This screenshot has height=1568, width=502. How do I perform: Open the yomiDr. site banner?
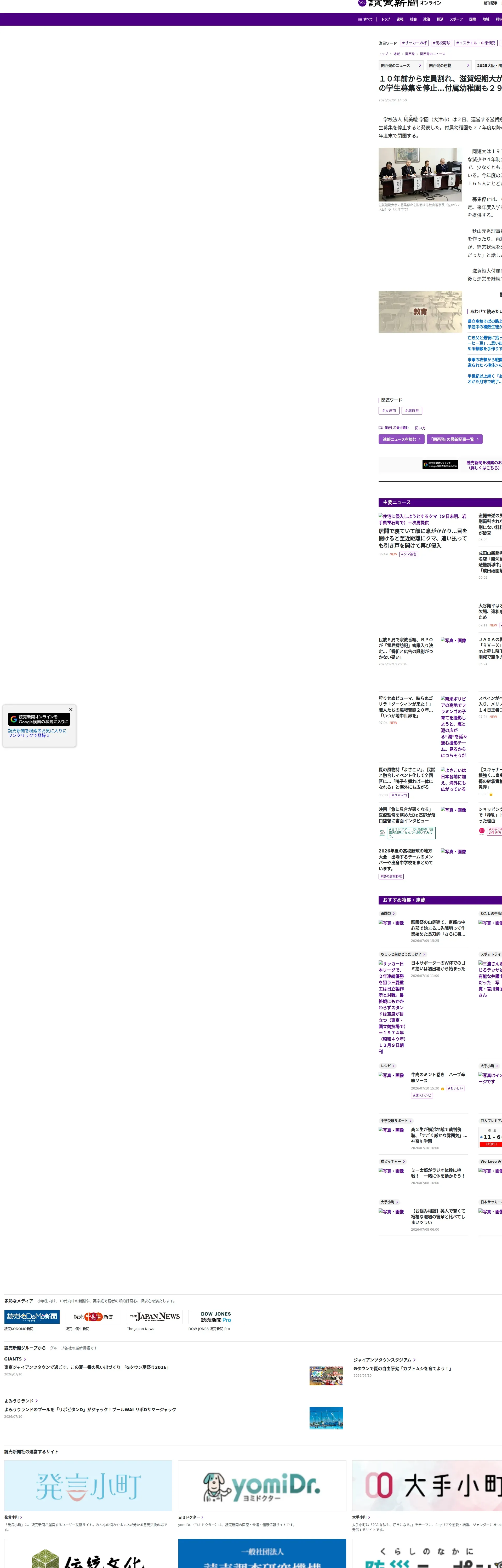coord(262,1486)
